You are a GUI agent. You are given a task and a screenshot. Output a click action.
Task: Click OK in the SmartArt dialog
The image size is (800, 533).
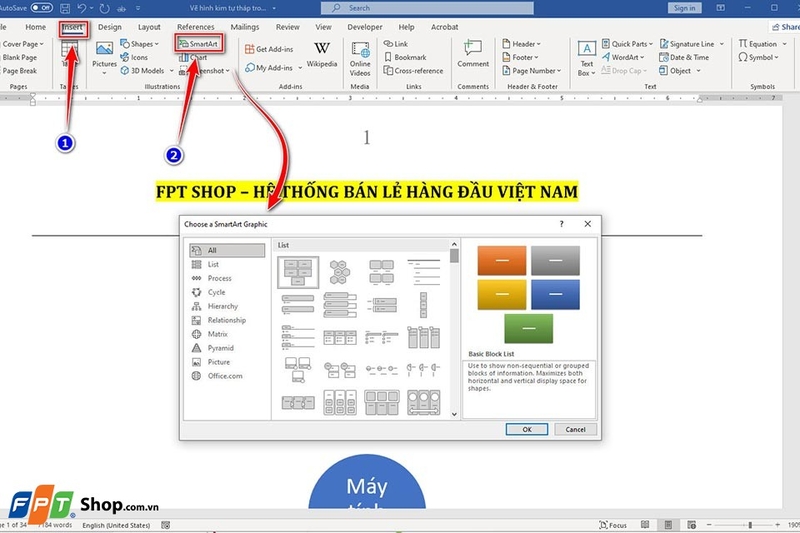tap(527, 429)
